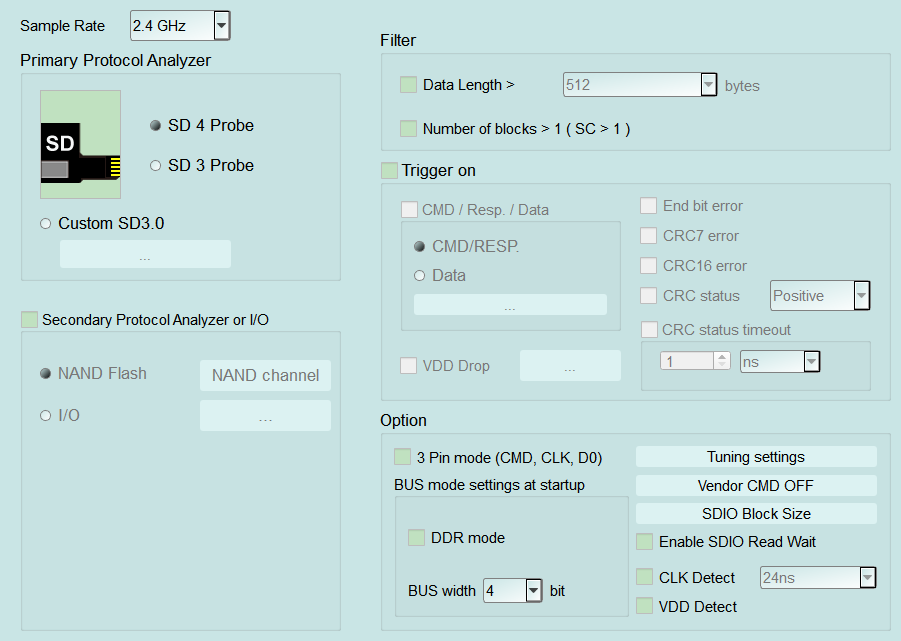This screenshot has width=901, height=641.
Task: Open the Data Length bytes dropdown
Action: [709, 85]
